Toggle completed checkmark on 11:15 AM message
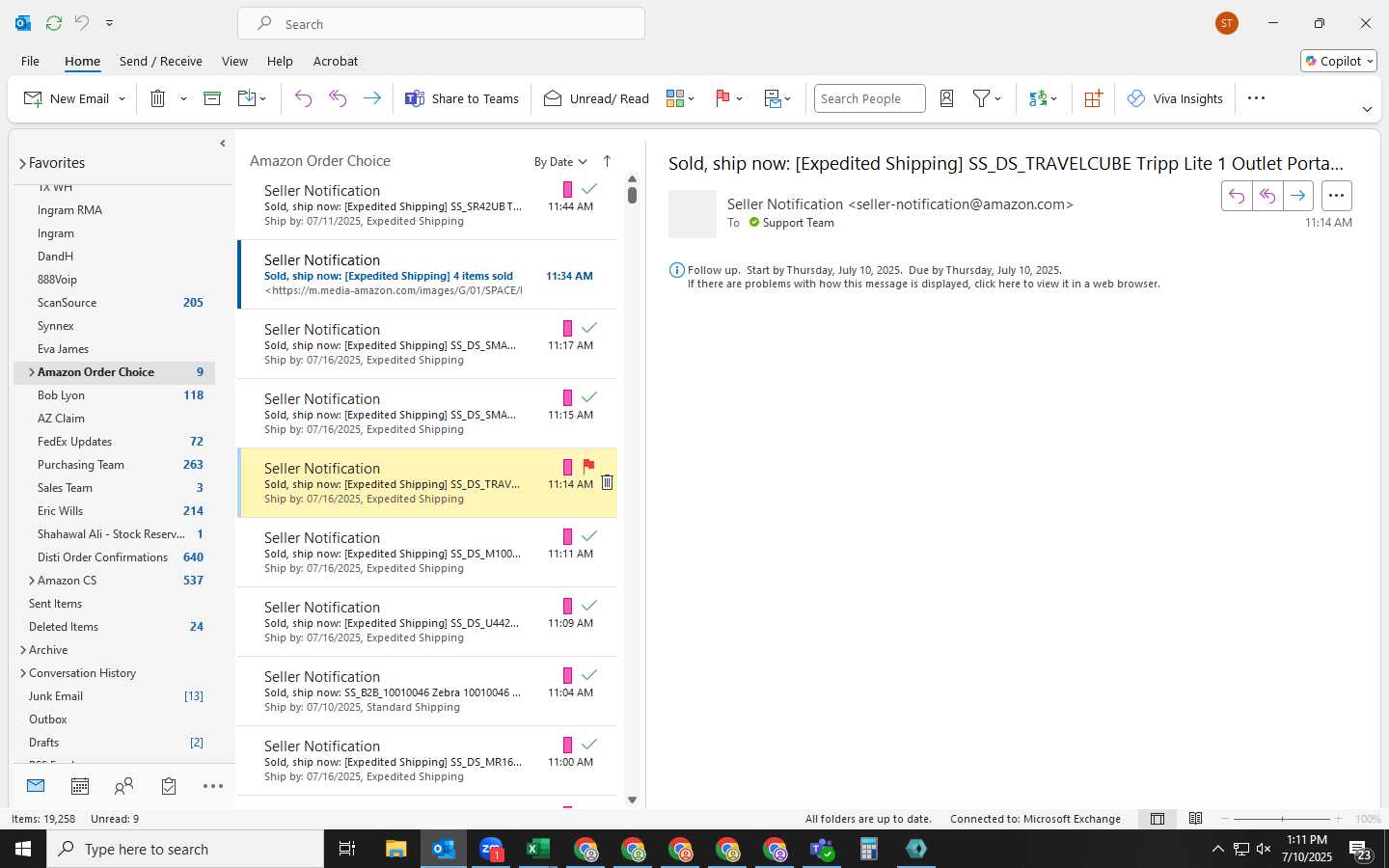Viewport: 1389px width, 868px height. click(588, 397)
